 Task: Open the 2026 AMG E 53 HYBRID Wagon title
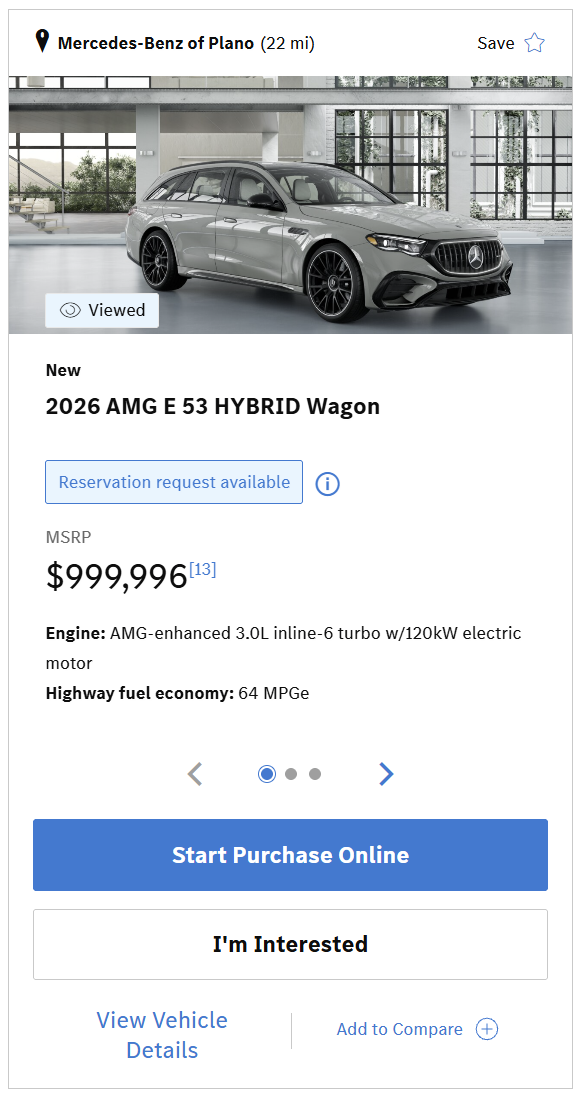[x=213, y=406]
